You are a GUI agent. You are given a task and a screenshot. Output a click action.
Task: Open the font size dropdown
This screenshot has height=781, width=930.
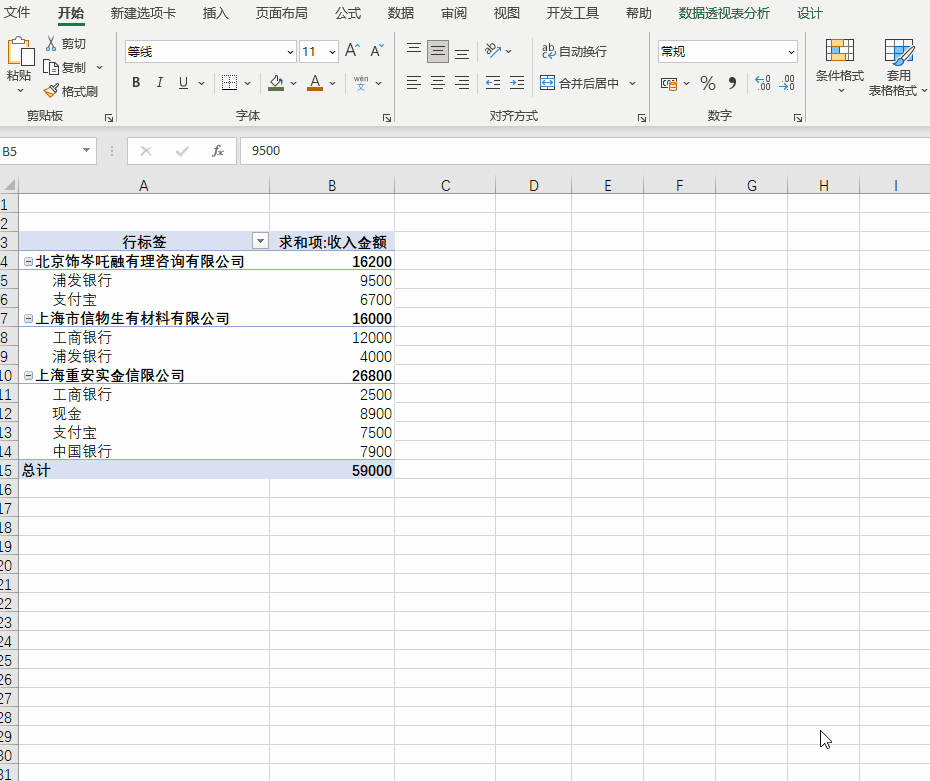[332, 52]
